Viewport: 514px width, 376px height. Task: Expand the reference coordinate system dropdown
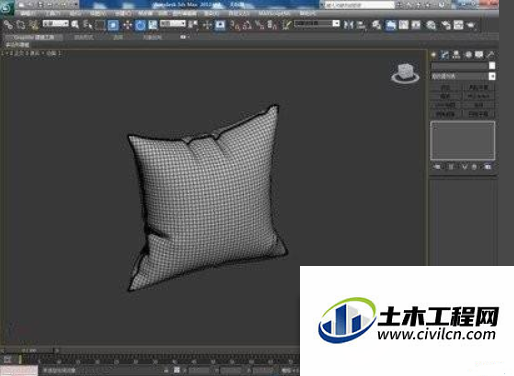click(x=172, y=23)
